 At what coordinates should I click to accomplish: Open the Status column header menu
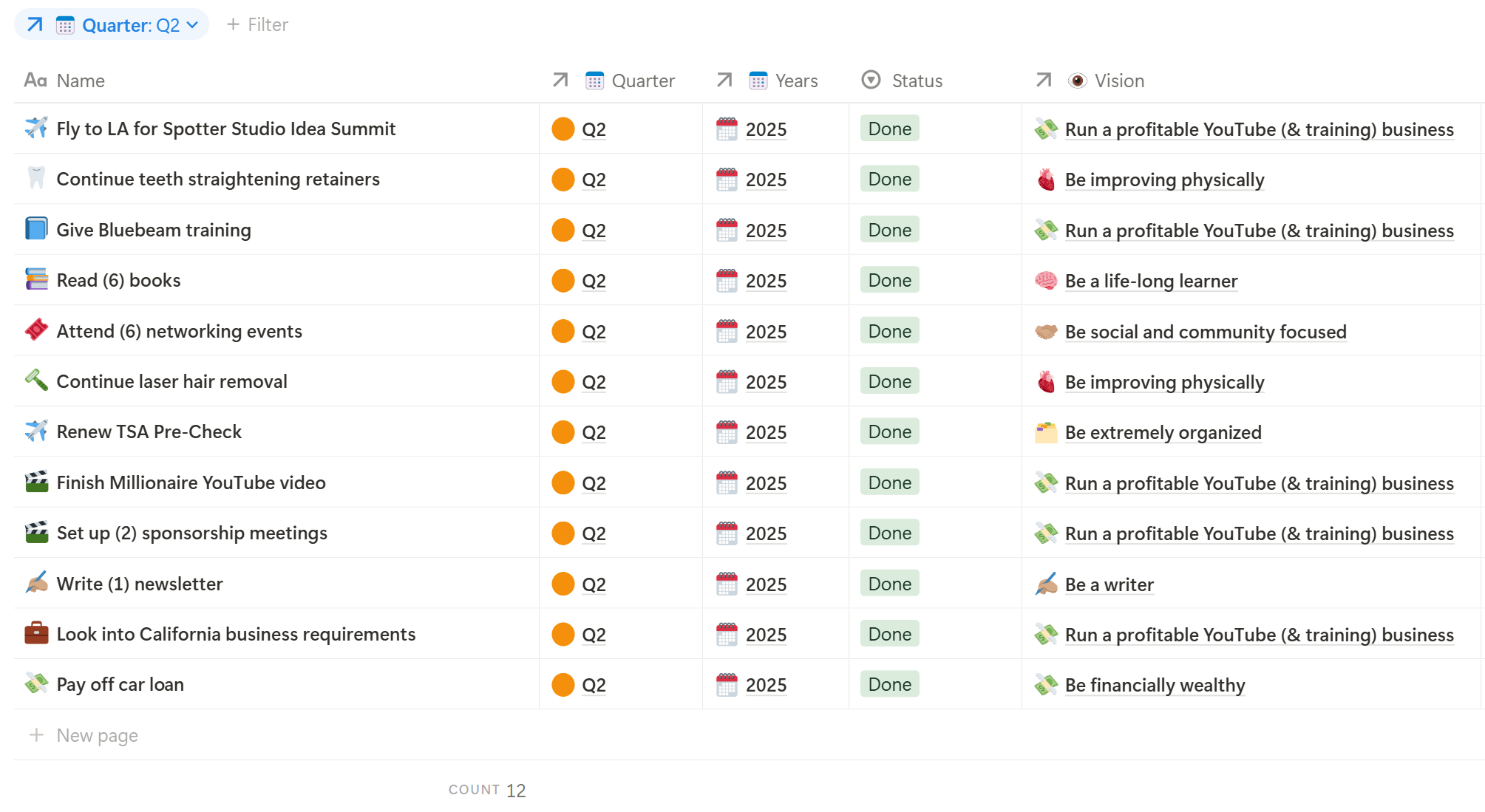916,81
